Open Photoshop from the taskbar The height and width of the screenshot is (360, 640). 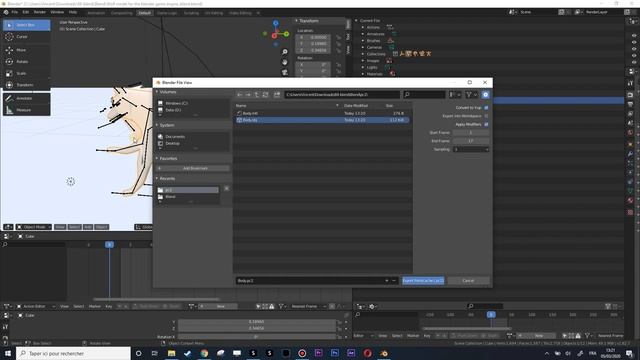click(335, 353)
